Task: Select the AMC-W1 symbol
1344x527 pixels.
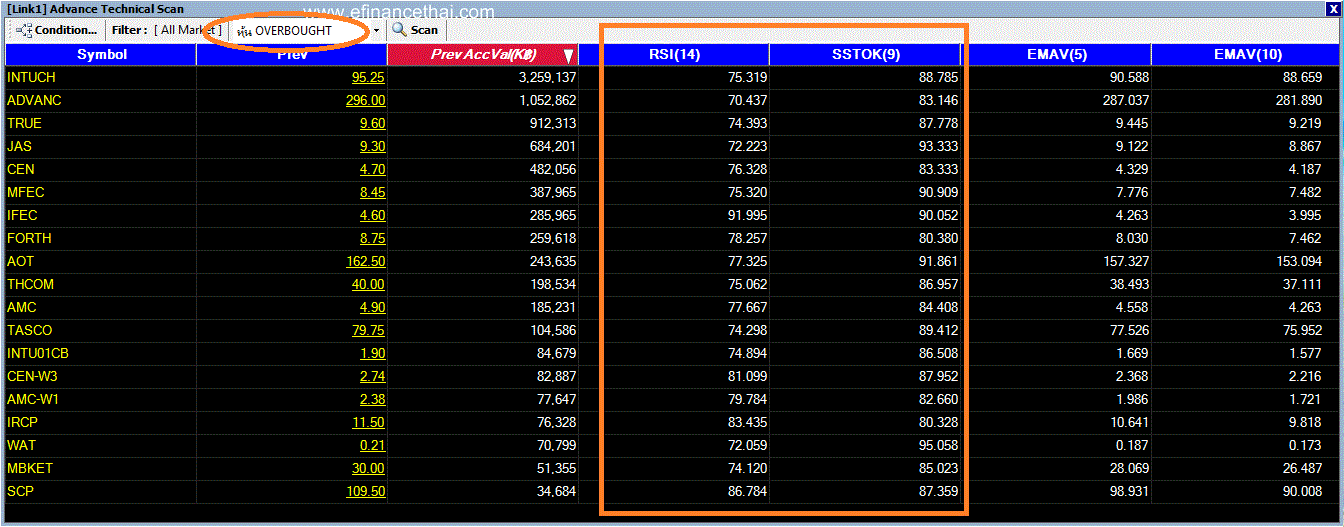Action: coord(33,399)
